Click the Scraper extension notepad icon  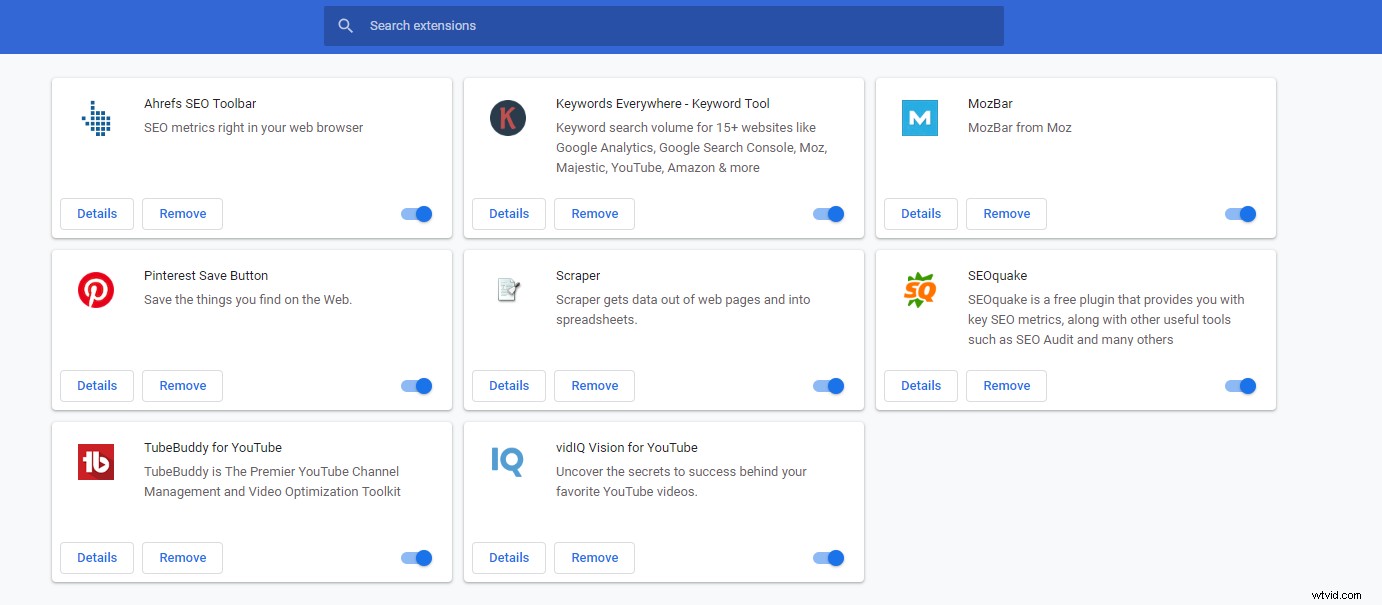point(508,290)
